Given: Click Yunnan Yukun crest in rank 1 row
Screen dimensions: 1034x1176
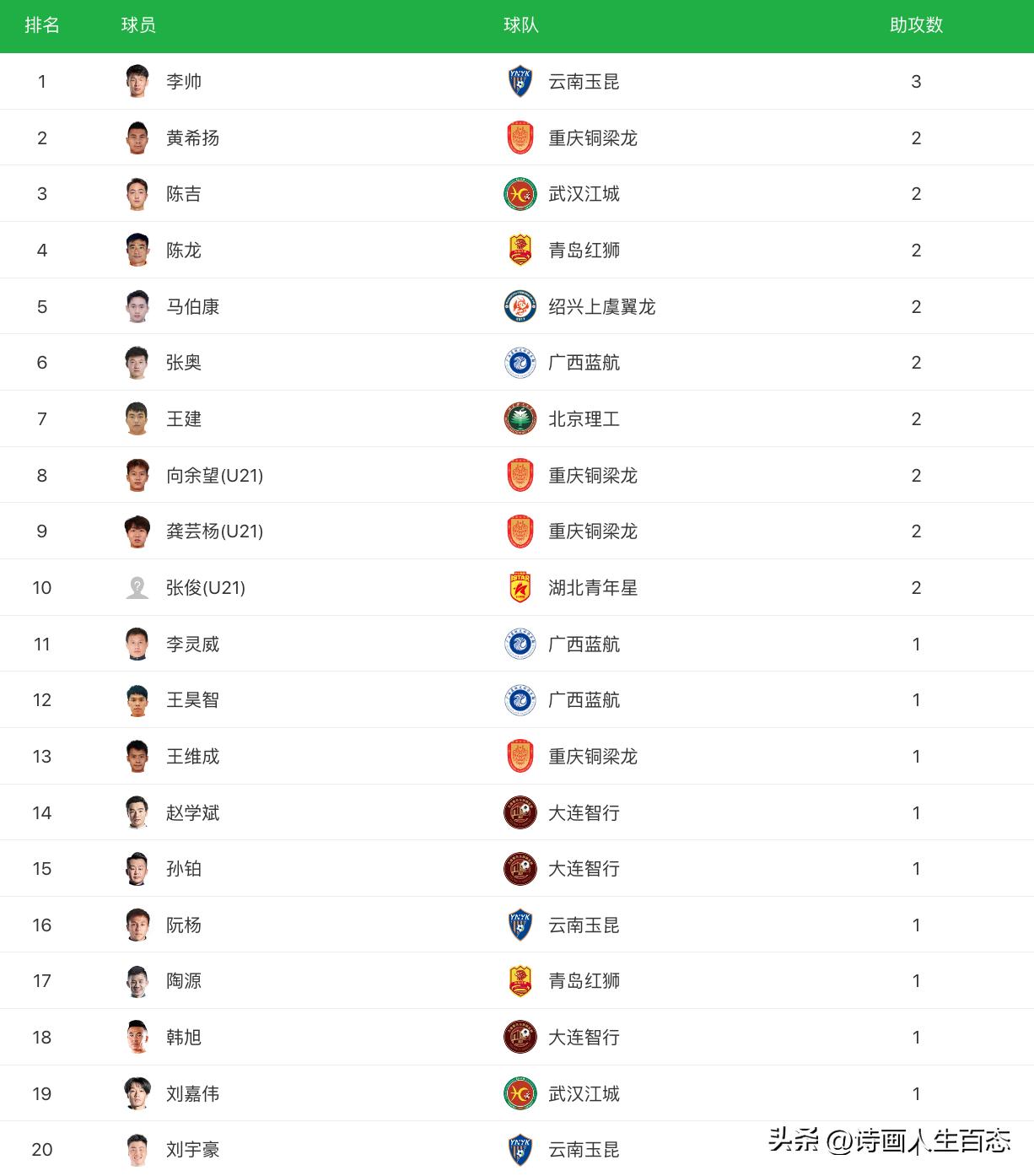Looking at the screenshot, I should 520,82.
